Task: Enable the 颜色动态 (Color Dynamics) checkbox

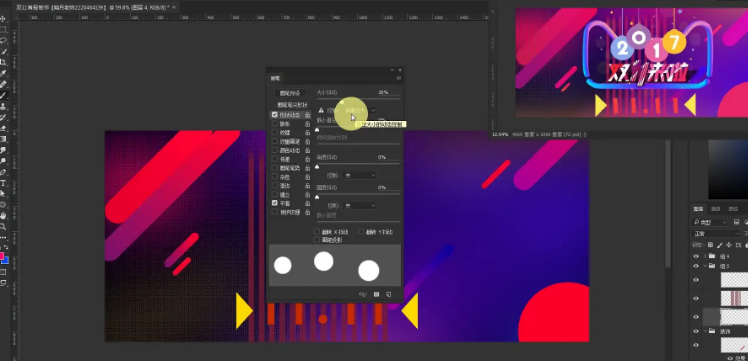Action: (274, 150)
